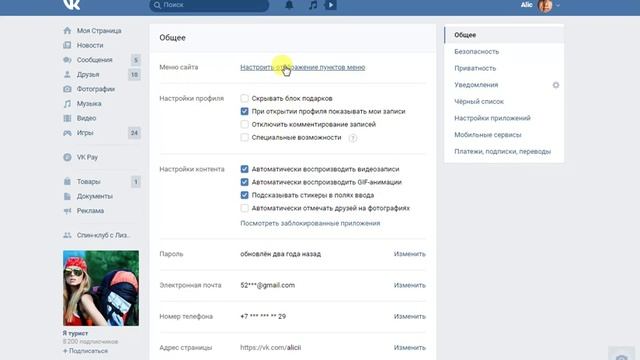Click Изменить next to Пароль
The height and width of the screenshot is (360, 640).
pyautogui.click(x=409, y=254)
